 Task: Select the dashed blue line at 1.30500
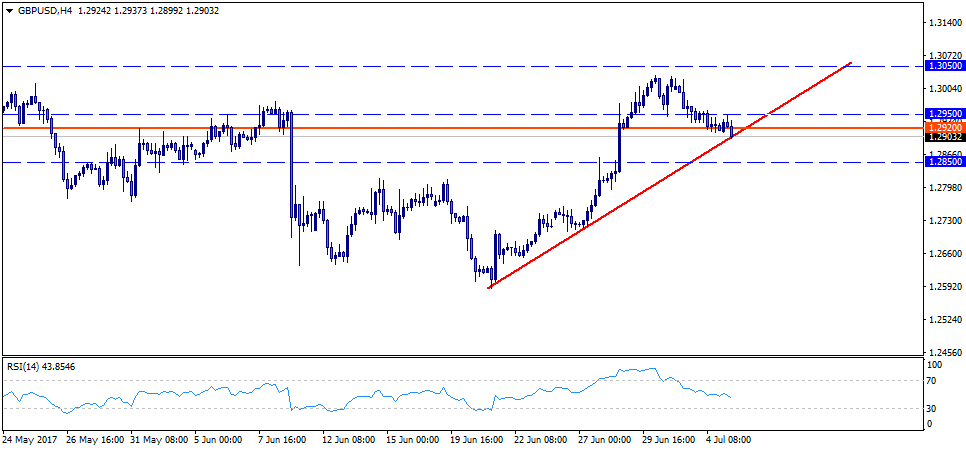400,65
